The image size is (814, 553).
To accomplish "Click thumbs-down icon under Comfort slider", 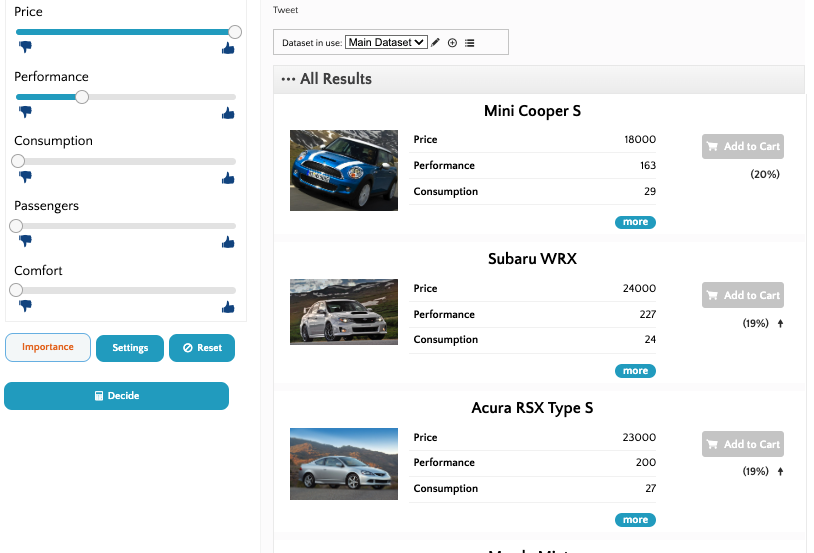I will [x=25, y=306].
